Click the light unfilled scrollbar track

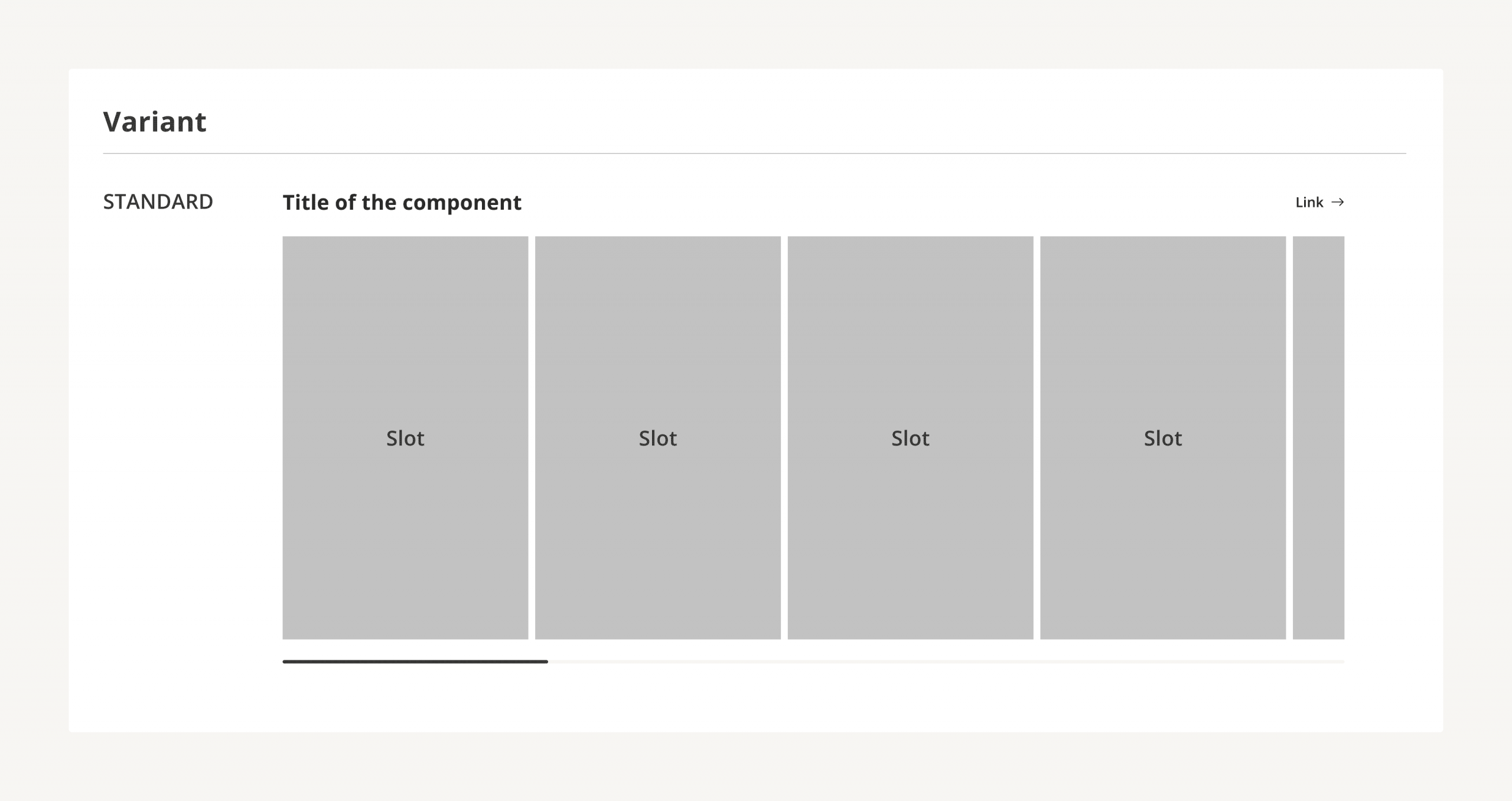point(945,662)
